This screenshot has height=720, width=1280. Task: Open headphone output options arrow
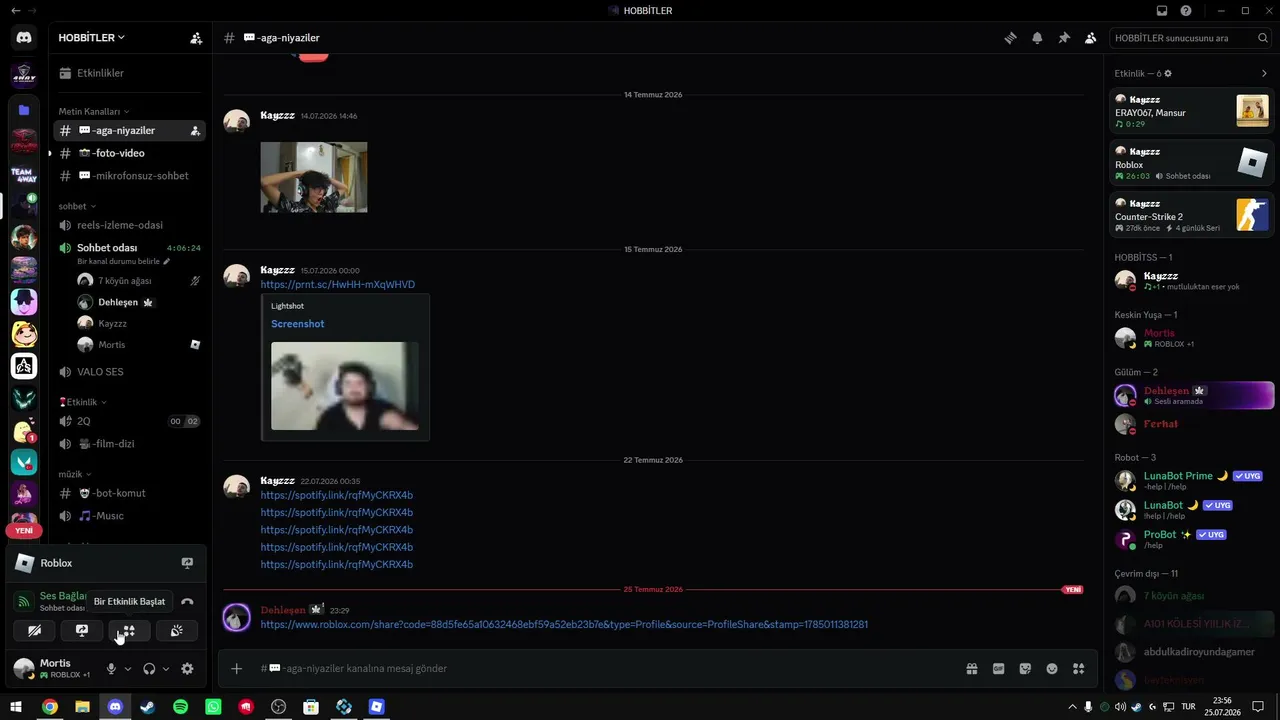point(166,669)
